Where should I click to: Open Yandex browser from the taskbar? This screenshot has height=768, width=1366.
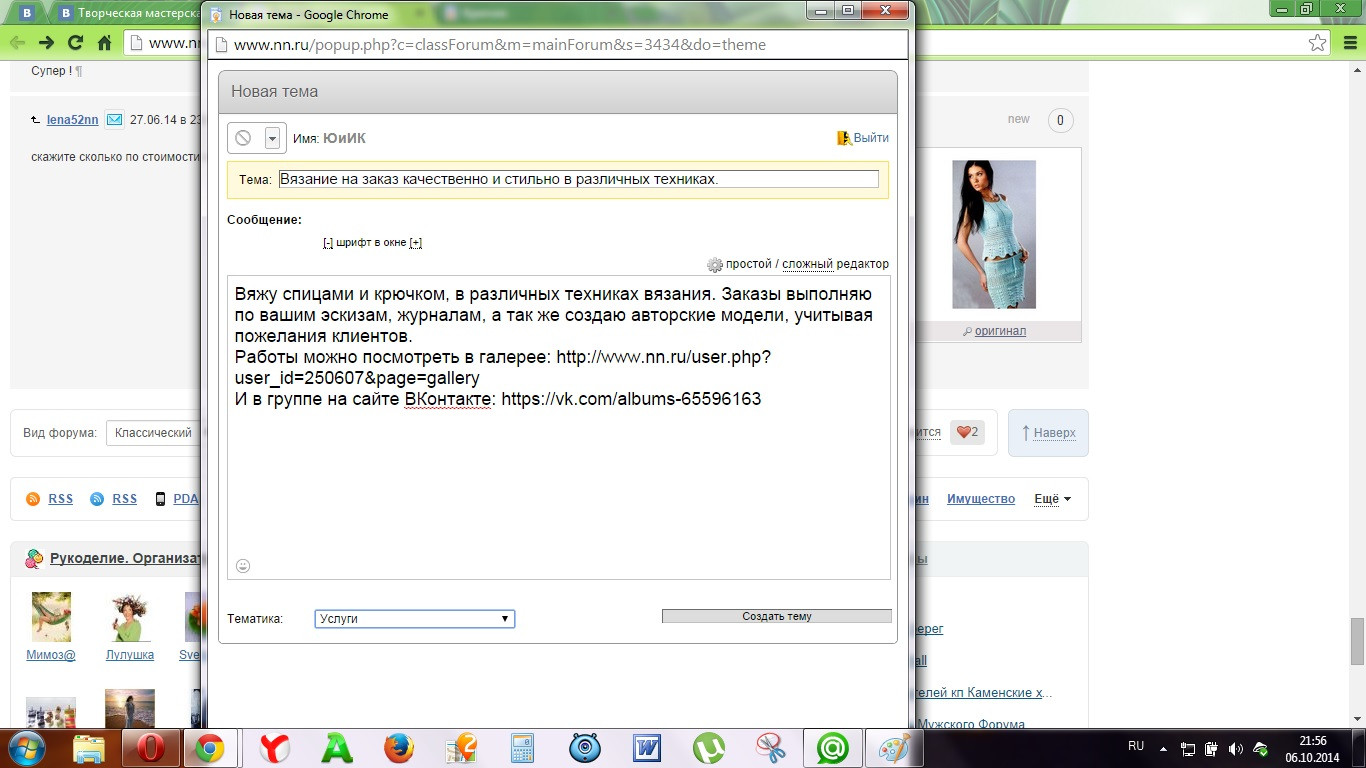[274, 748]
